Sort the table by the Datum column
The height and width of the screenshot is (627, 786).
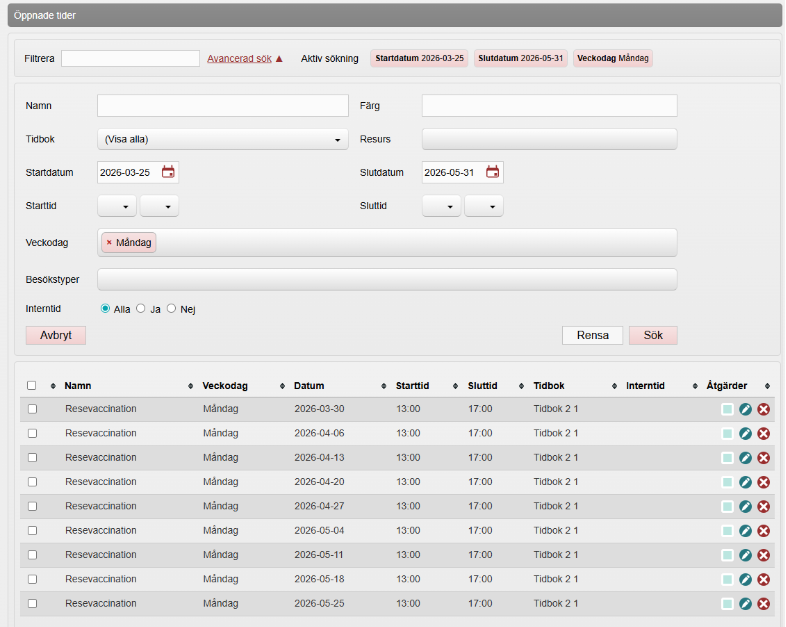(x=309, y=386)
